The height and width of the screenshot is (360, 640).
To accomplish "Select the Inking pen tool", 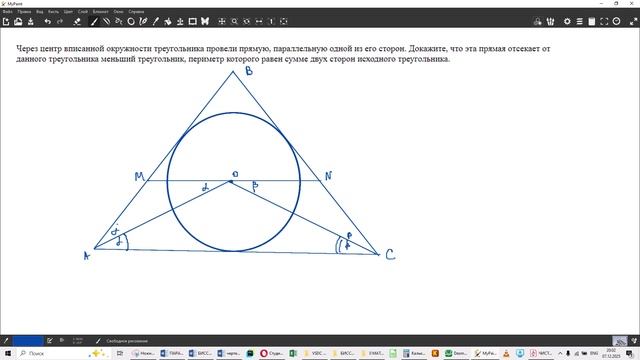I will [x=143, y=22].
